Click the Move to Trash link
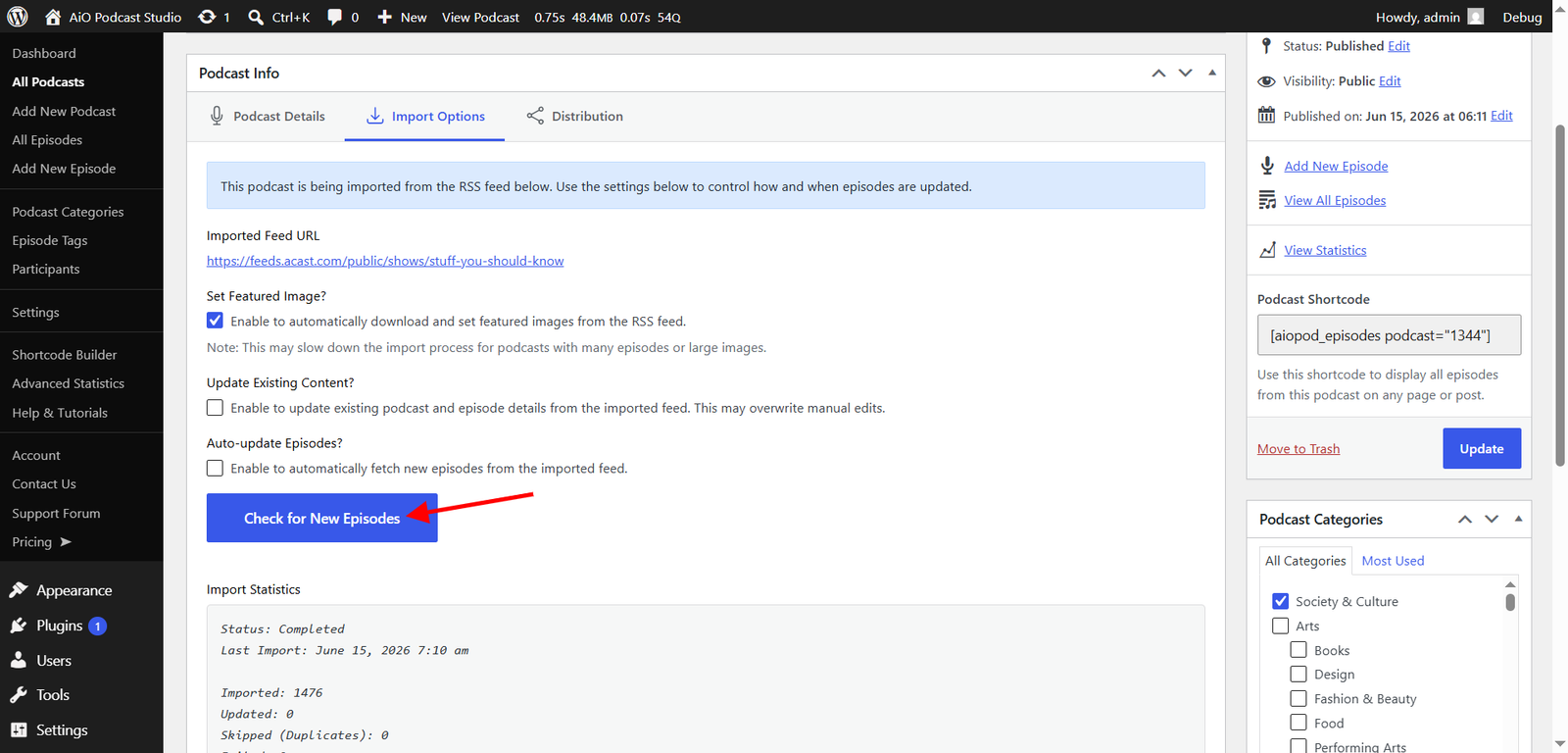This screenshot has width=1568, height=753. tap(1298, 448)
